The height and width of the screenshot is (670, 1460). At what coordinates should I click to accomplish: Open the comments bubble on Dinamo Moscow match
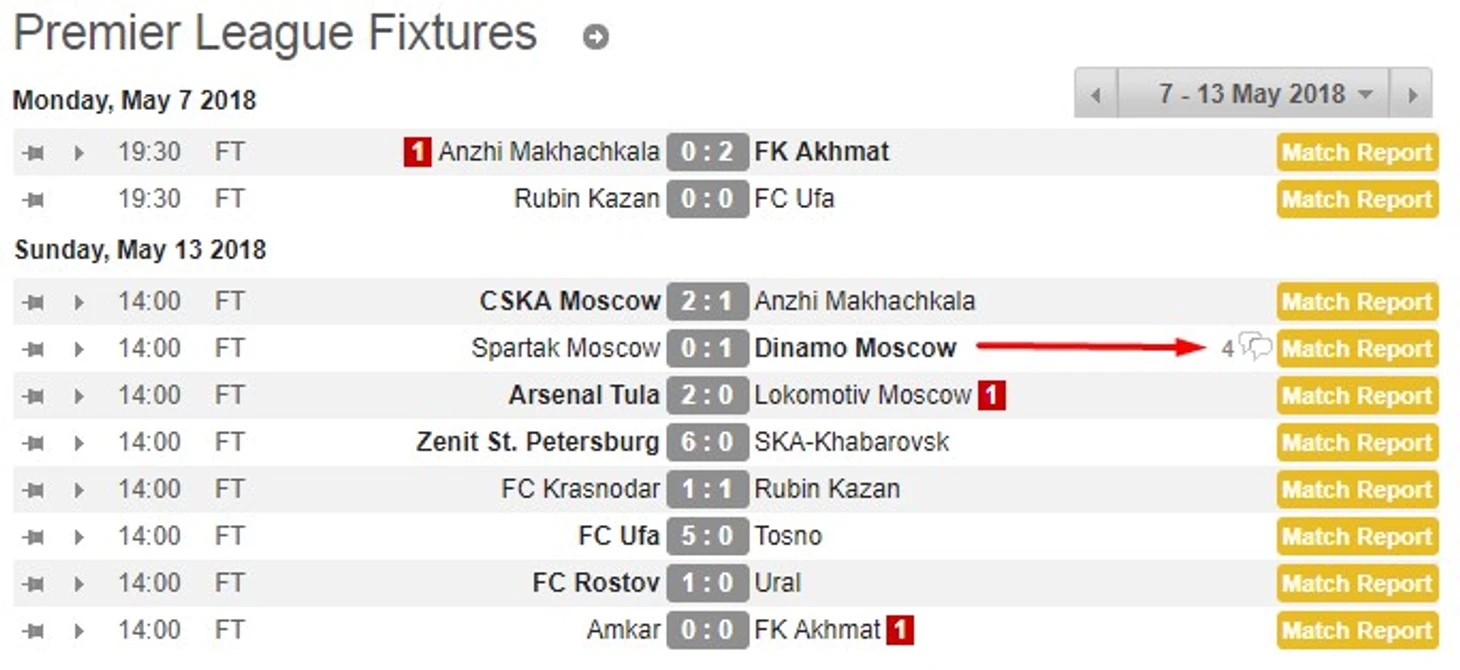click(x=1255, y=348)
